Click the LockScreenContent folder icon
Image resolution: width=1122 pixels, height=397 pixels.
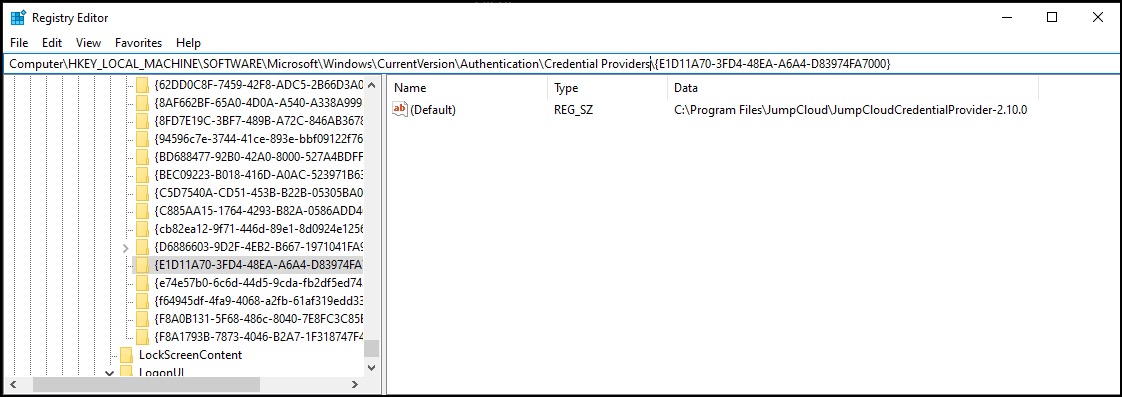tap(127, 355)
